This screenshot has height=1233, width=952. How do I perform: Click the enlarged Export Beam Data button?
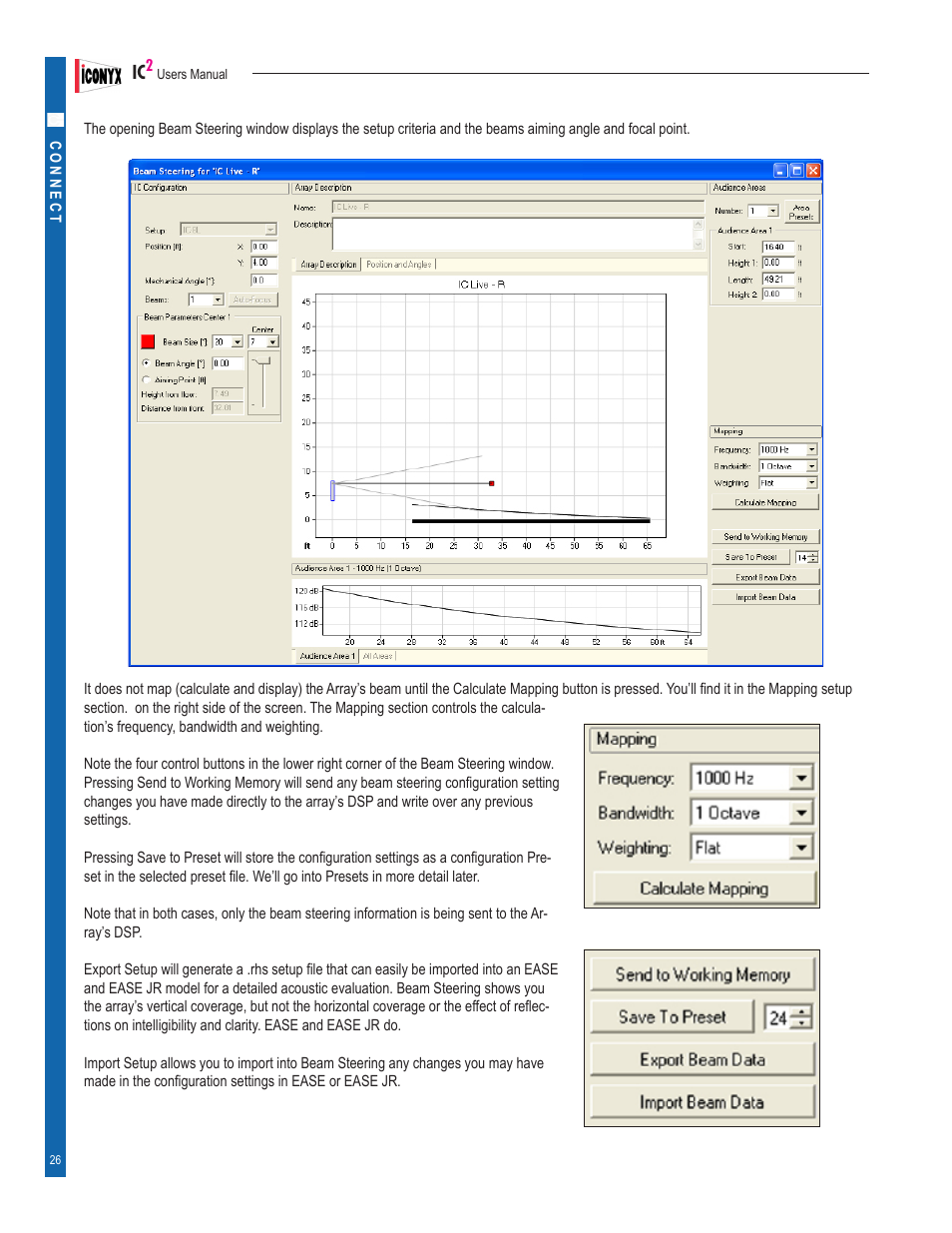pos(703,1059)
